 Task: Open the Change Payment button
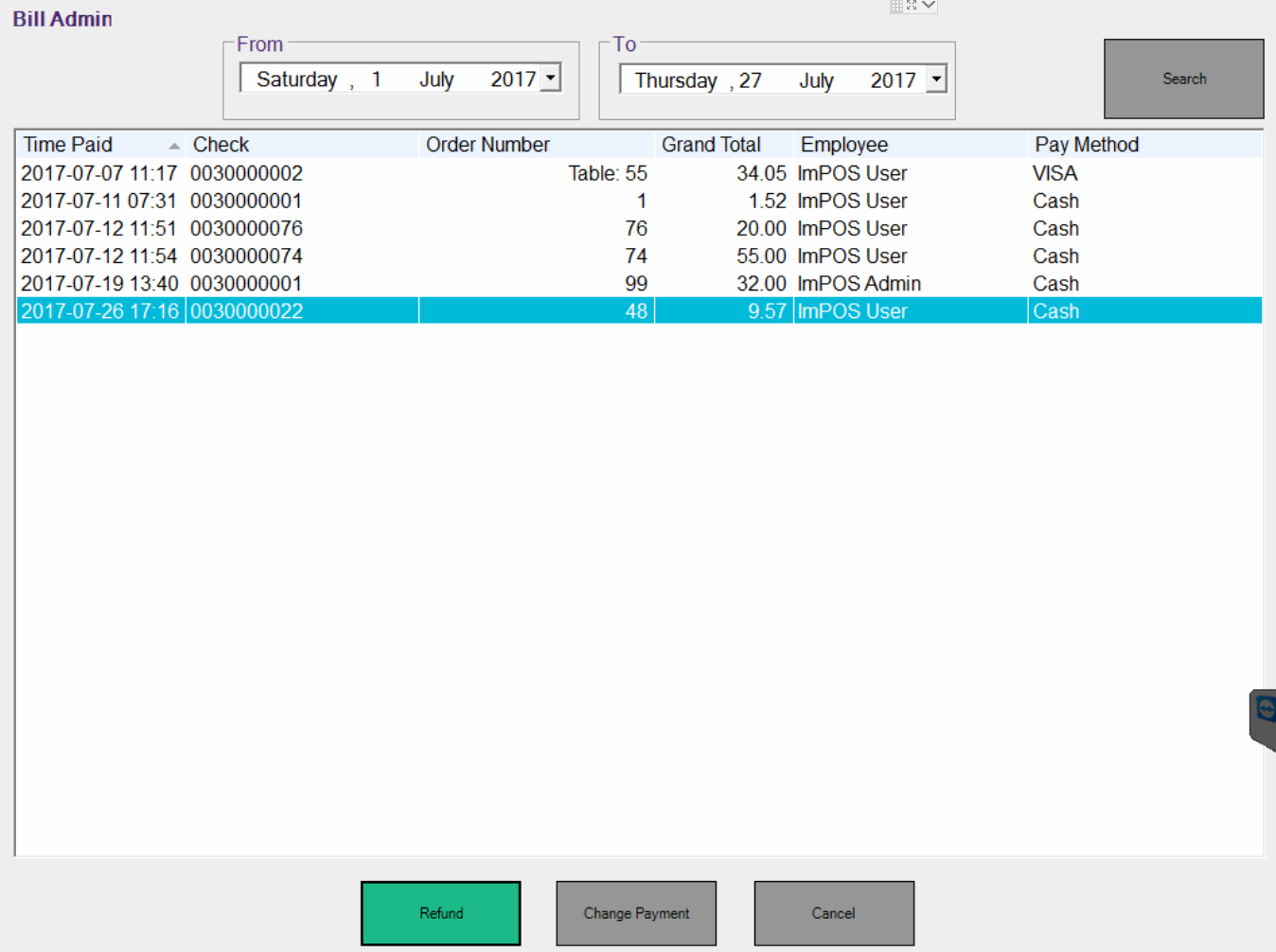pos(636,913)
